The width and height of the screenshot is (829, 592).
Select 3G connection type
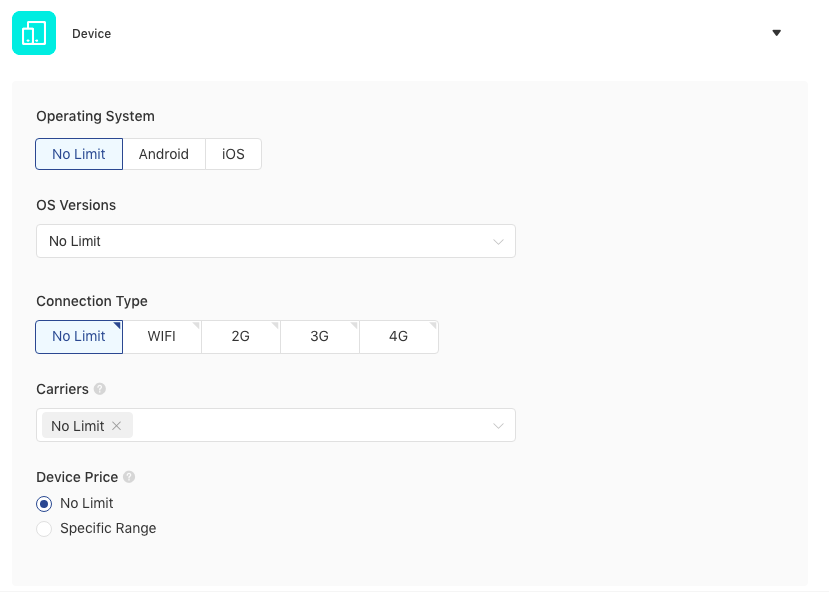319,336
